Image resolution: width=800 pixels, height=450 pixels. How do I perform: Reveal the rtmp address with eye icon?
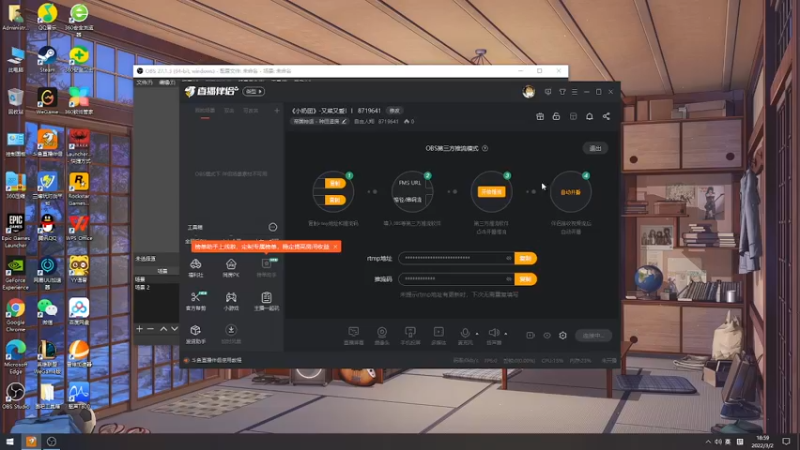pyautogui.click(x=508, y=258)
